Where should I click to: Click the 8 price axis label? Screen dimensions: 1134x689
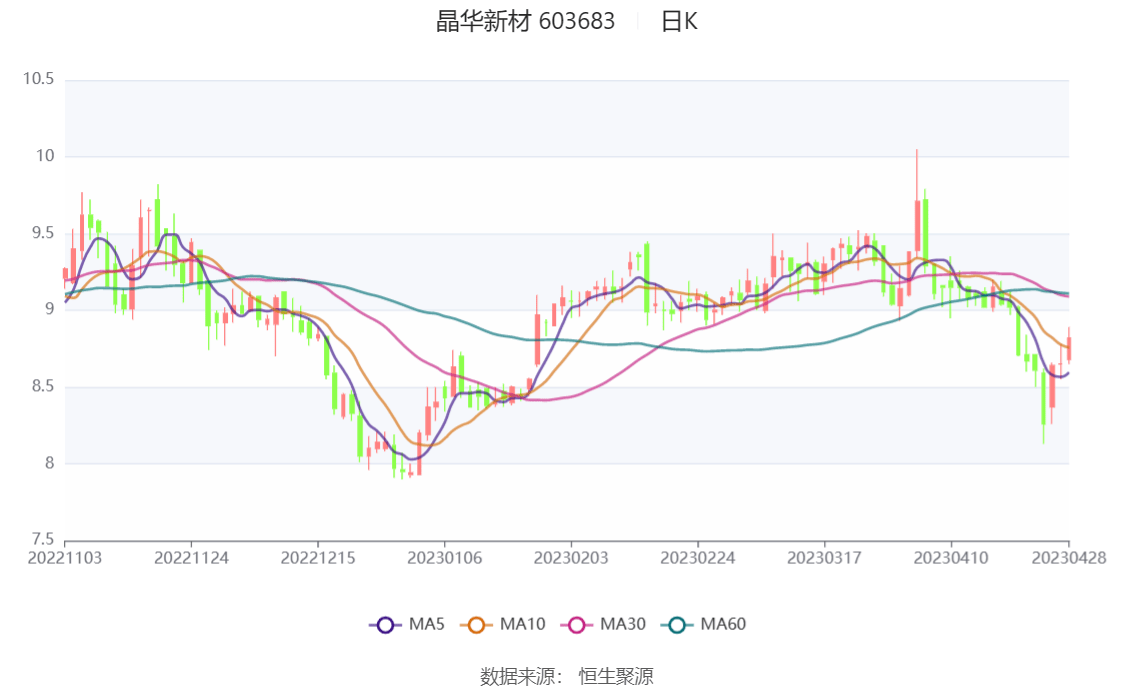point(50,463)
